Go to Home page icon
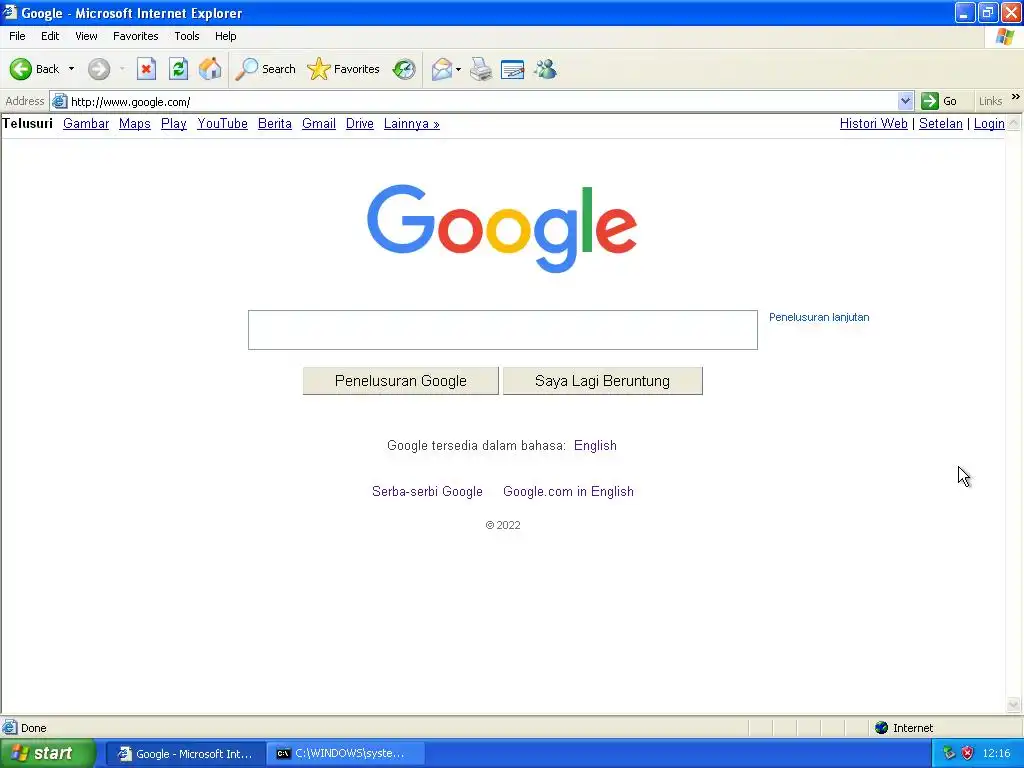The image size is (1024, 768). [x=210, y=69]
